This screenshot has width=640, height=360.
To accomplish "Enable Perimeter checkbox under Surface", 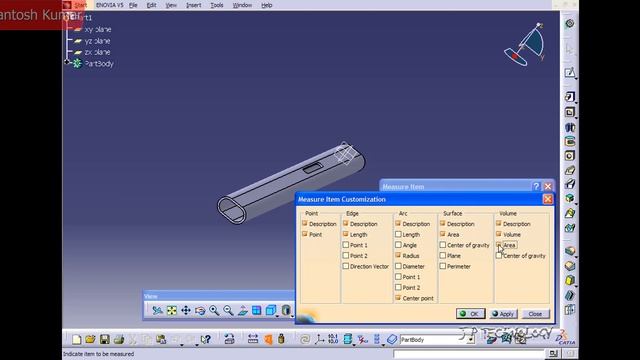I will 443,266.
